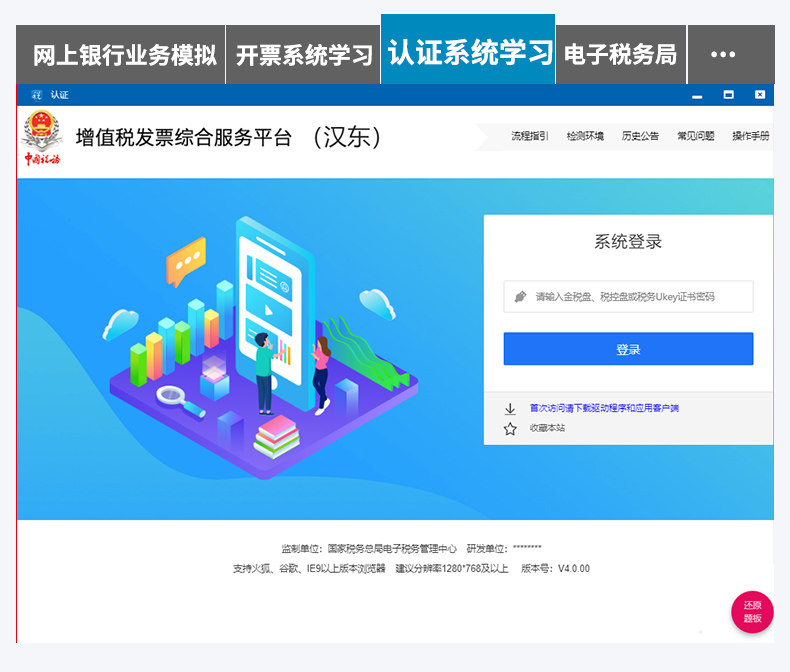
Task: View 历史公告 announcements
Action: (640, 136)
